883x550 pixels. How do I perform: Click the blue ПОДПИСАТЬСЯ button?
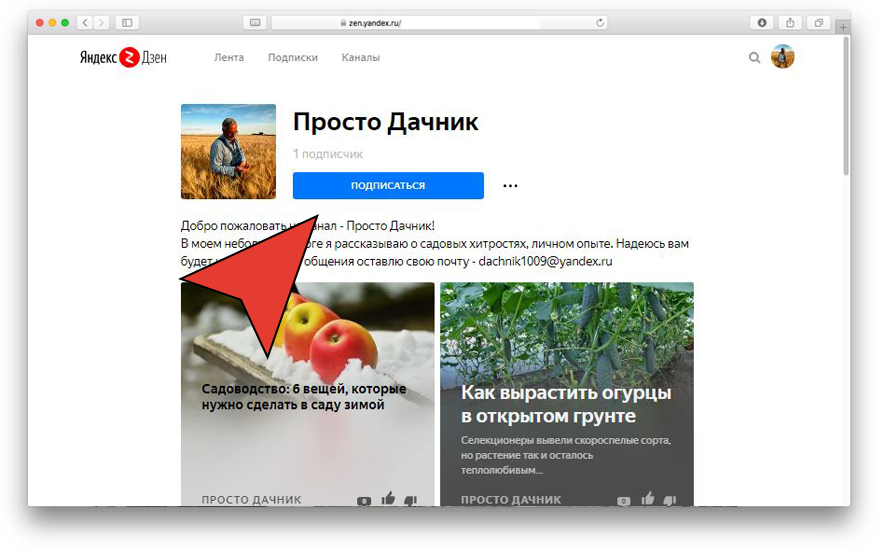[x=388, y=185]
